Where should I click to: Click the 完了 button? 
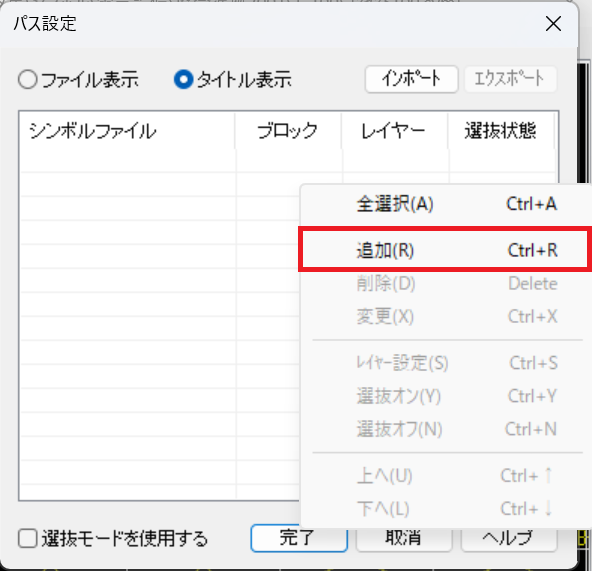[x=299, y=538]
